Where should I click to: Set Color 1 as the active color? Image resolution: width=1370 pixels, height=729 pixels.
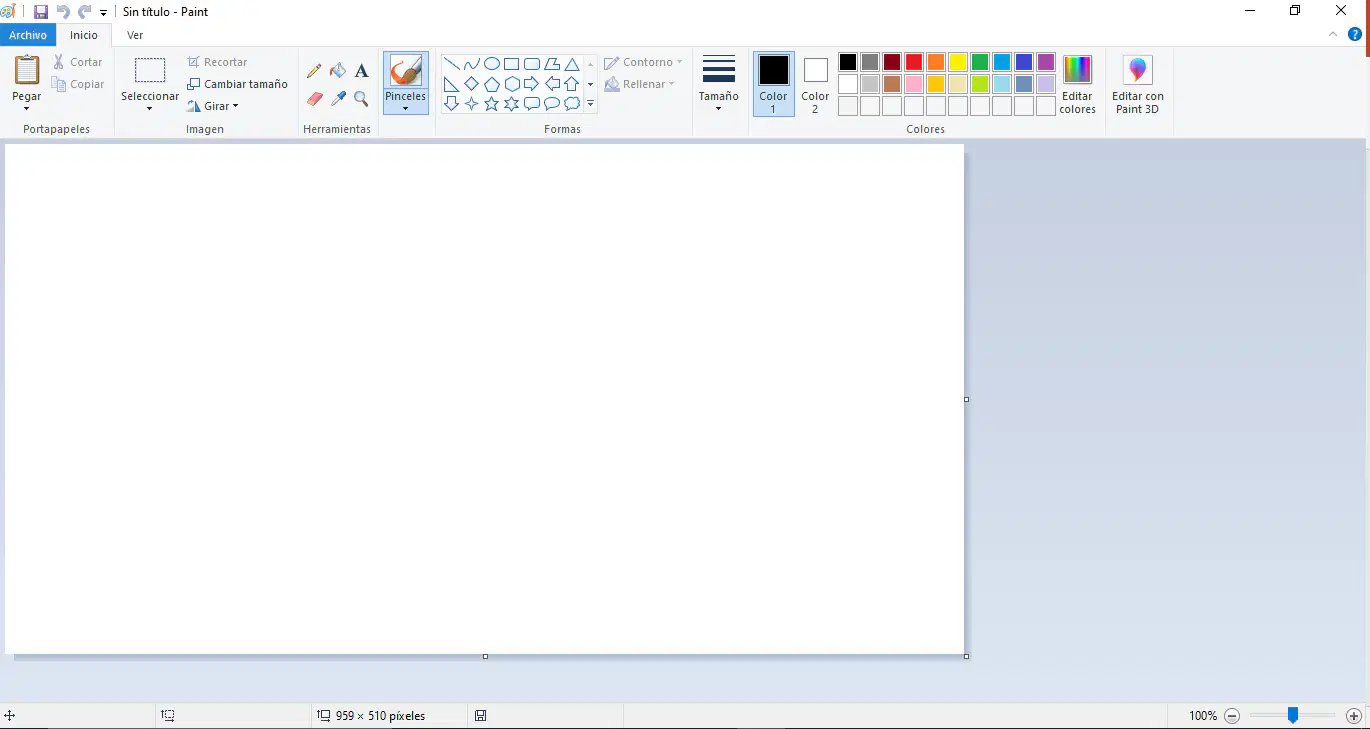[774, 84]
